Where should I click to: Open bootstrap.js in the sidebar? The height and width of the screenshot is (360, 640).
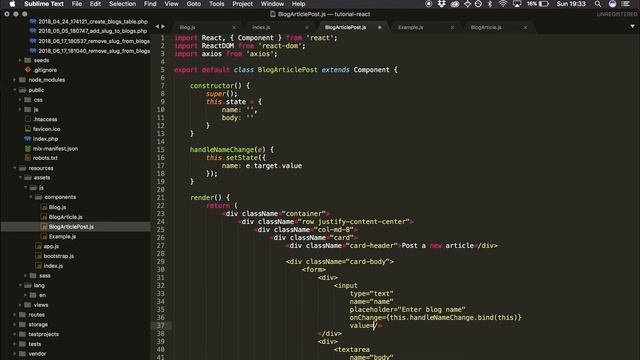pyautogui.click(x=59, y=256)
